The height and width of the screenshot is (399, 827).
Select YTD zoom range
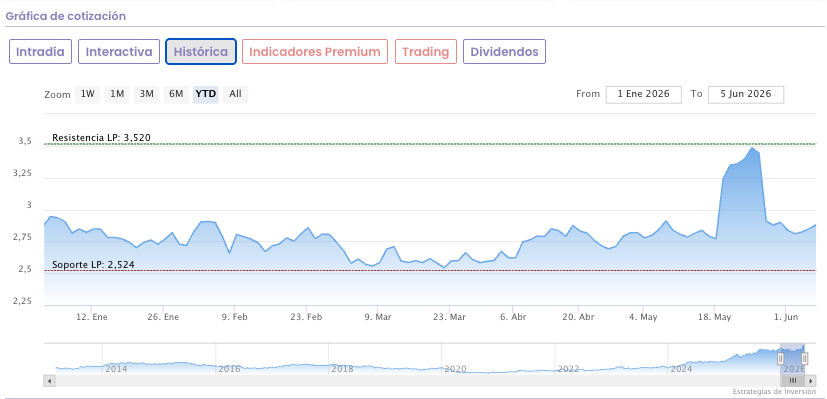click(206, 94)
